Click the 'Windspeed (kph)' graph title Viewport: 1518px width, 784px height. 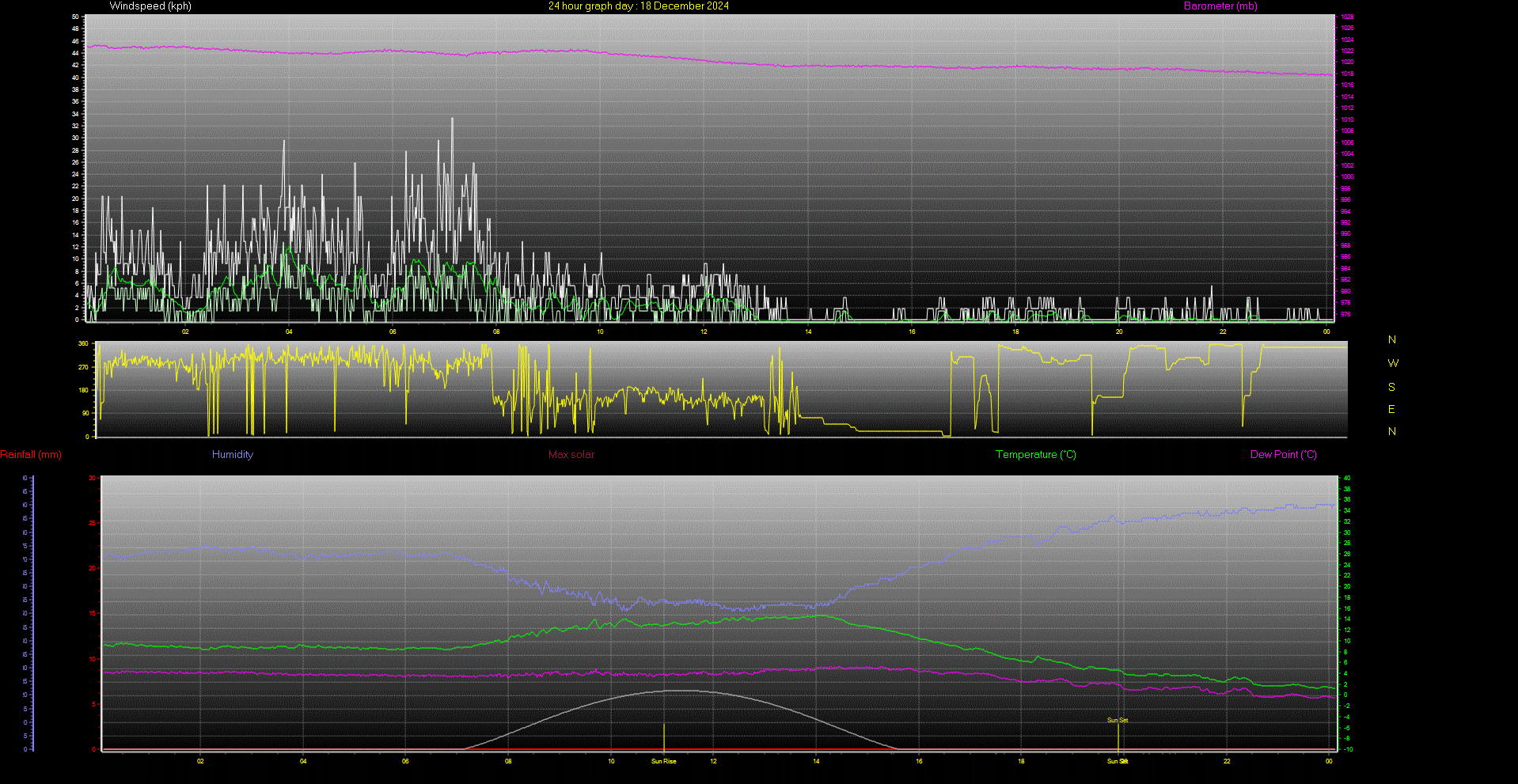(150, 6)
